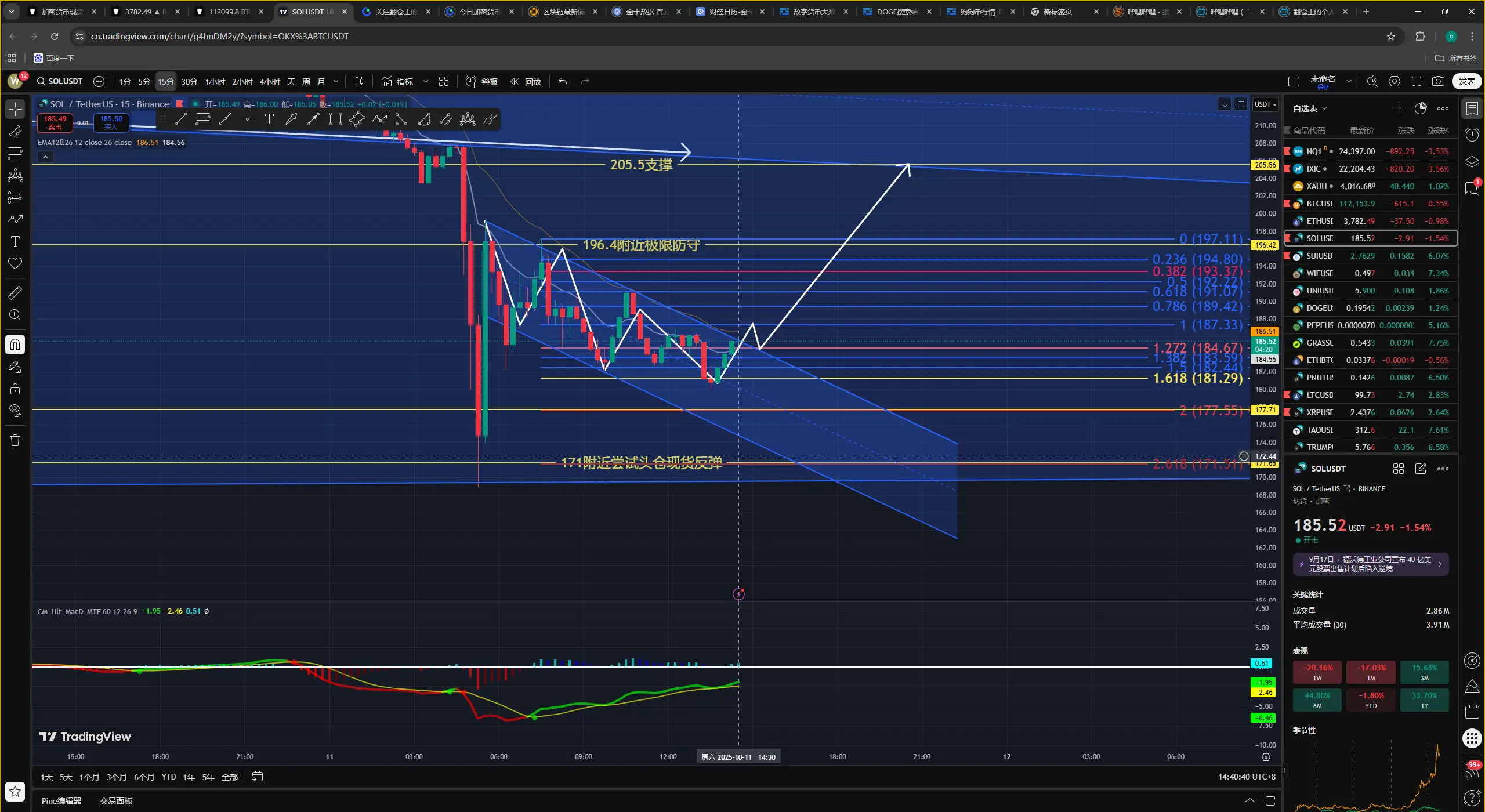Click the 185.50 买入 buy button
This screenshot has height=812, width=1485.
111,122
